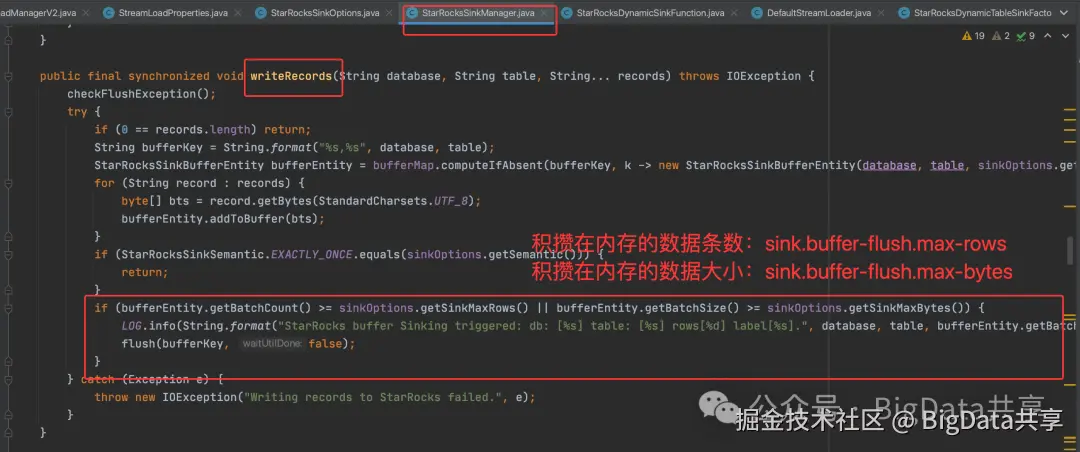Click the class icon on StarRocksDynamicSinkFunction.java tab
Image resolution: width=1080 pixels, height=452 pixels.
click(566, 12)
